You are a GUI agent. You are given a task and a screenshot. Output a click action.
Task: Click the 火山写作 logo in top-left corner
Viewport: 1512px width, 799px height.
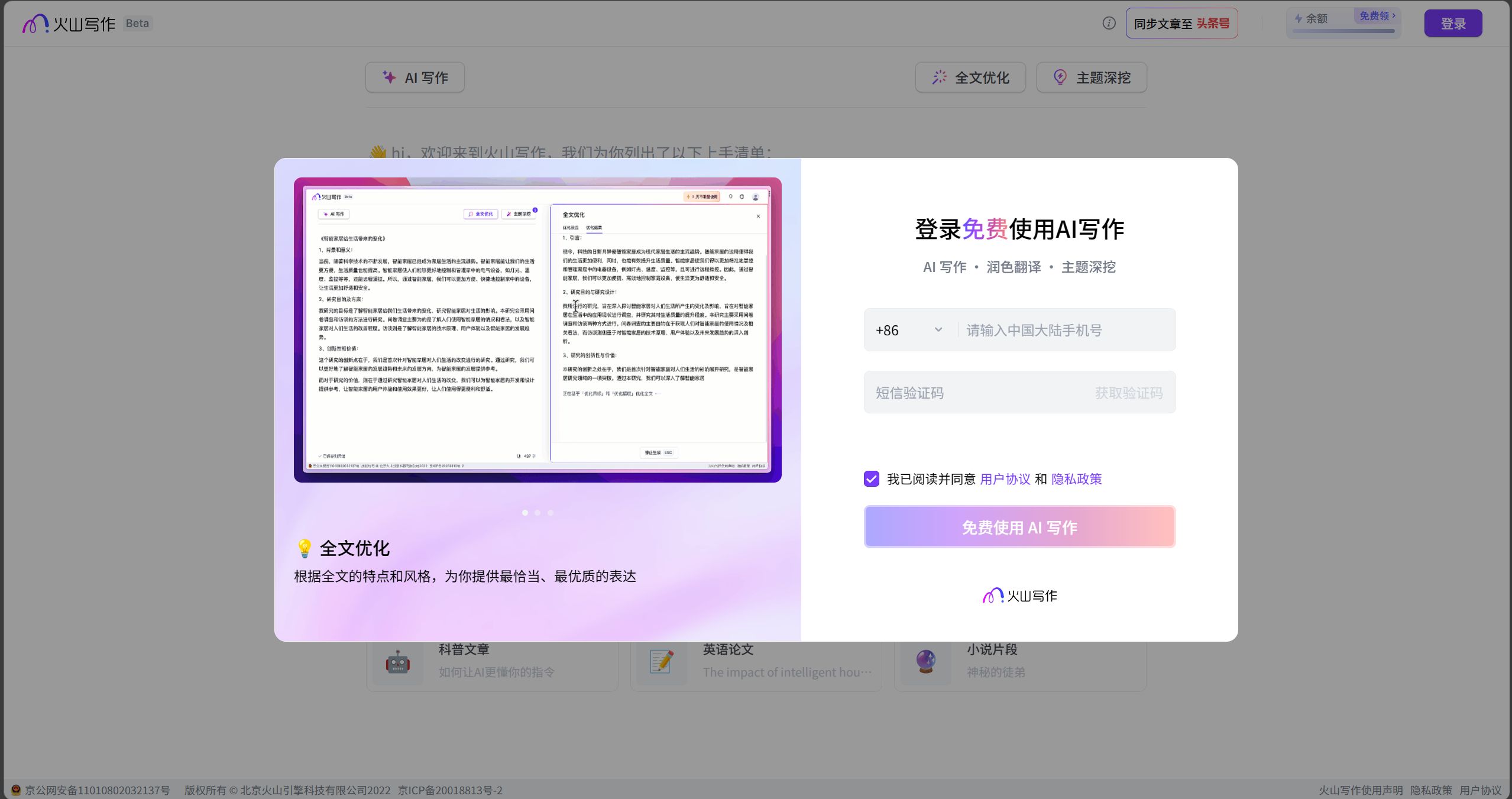click(x=70, y=24)
